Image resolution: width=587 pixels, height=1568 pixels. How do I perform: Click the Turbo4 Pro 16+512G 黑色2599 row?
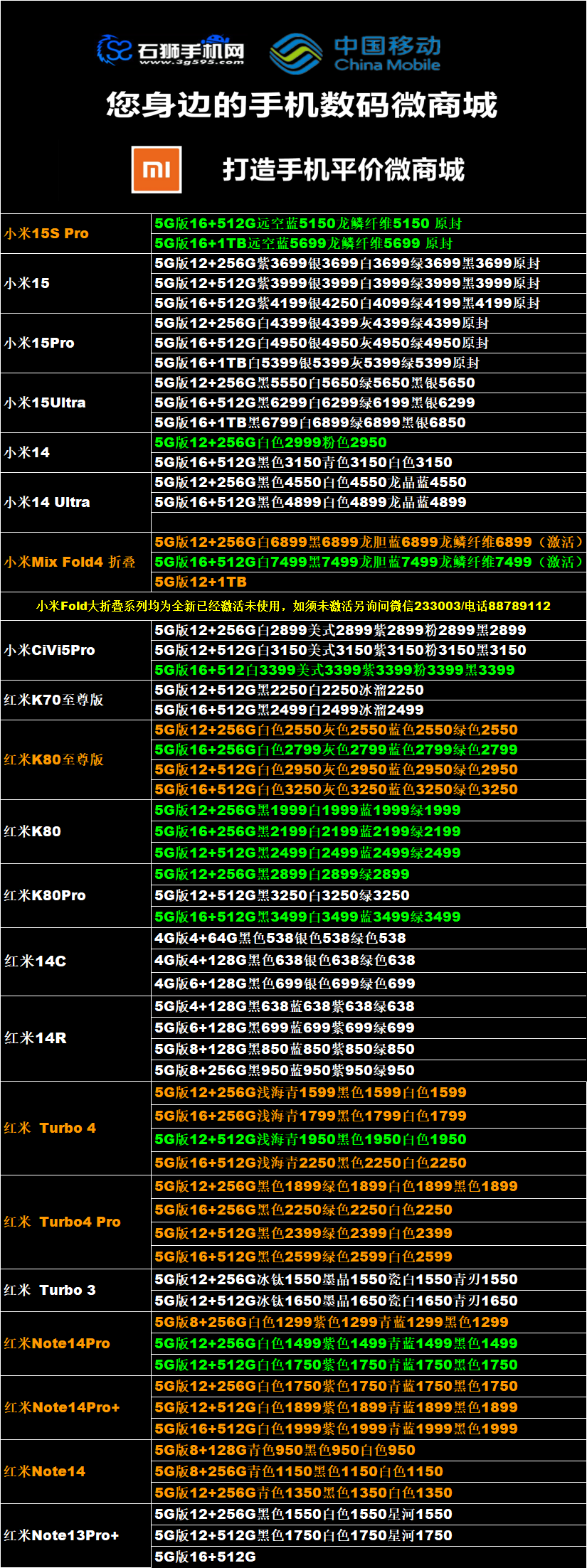(369, 1257)
